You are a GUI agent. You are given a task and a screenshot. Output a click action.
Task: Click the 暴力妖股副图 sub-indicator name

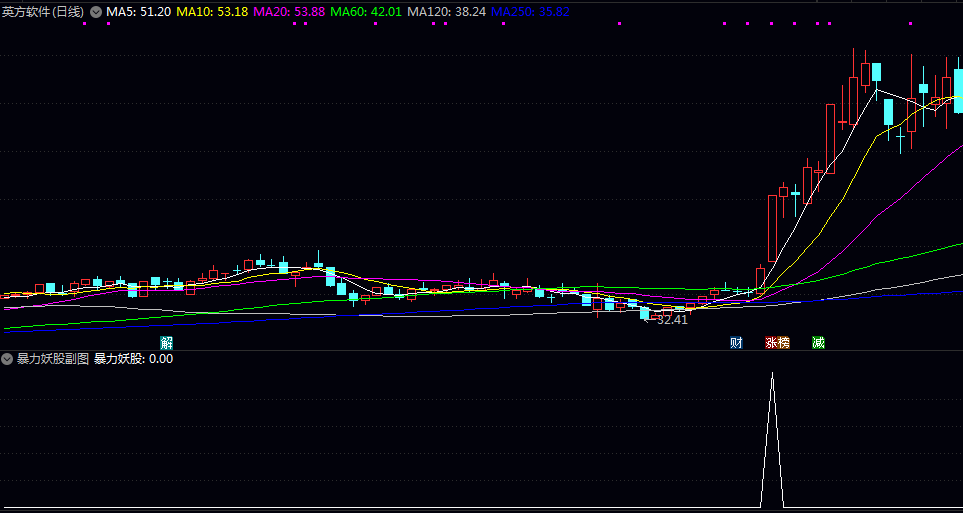pyautogui.click(x=53, y=358)
